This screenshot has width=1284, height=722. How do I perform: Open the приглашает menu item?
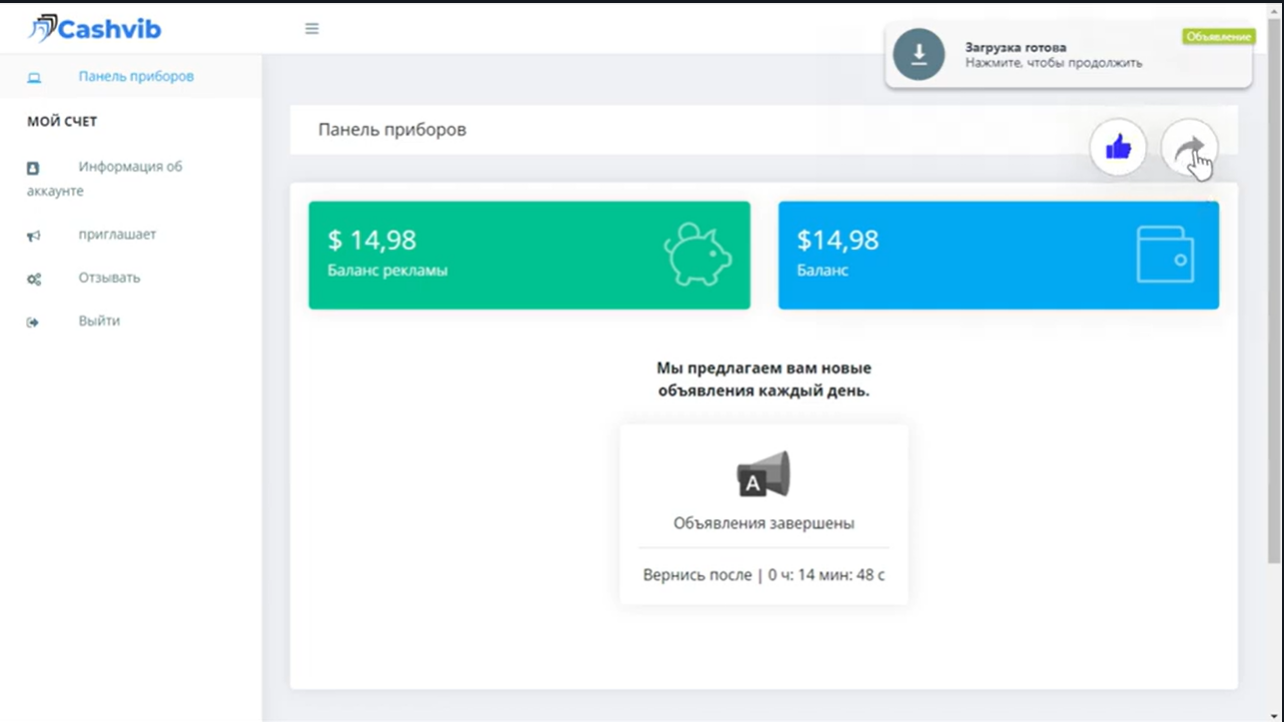(x=117, y=235)
